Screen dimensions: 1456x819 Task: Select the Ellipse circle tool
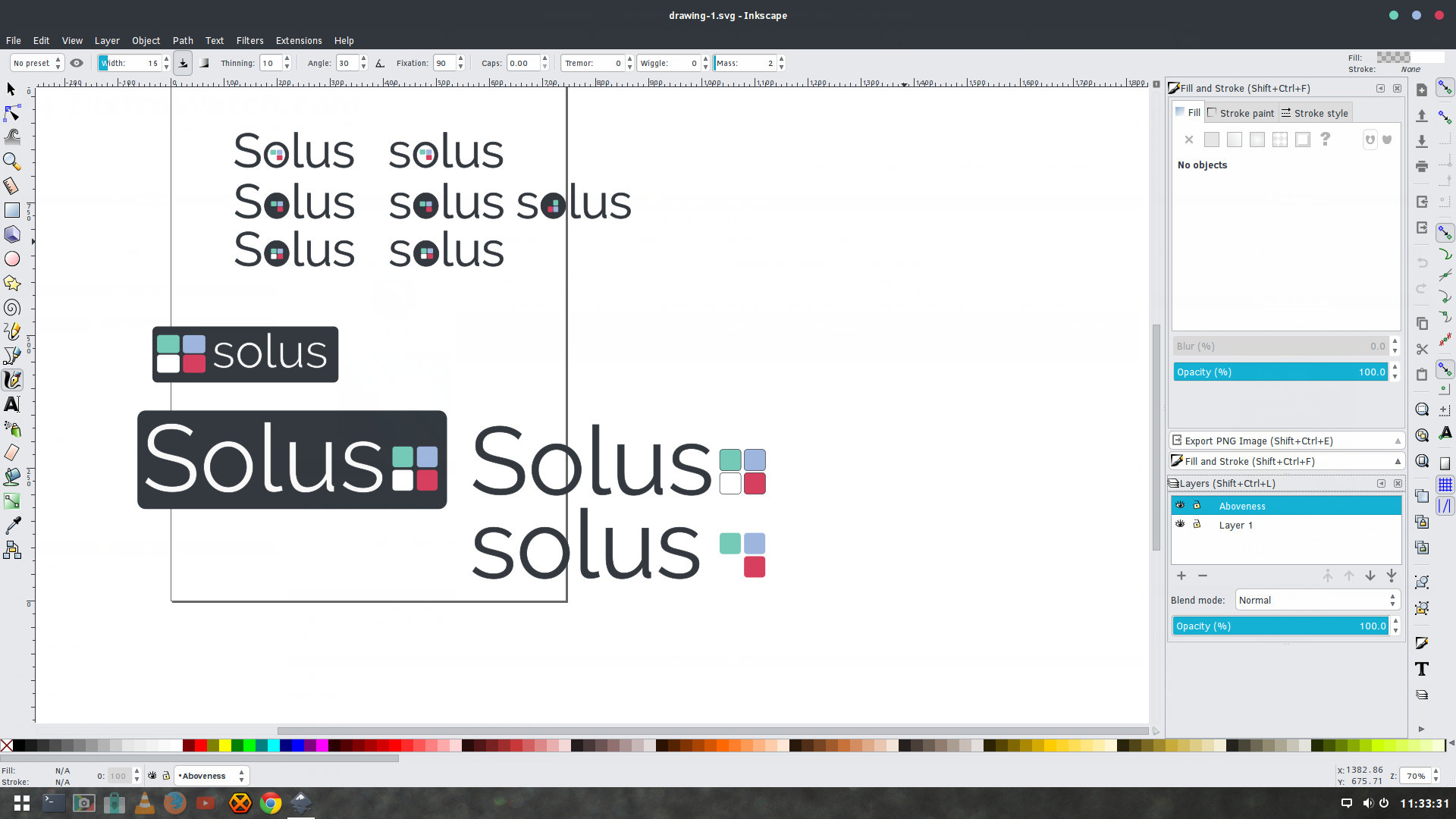[11, 259]
